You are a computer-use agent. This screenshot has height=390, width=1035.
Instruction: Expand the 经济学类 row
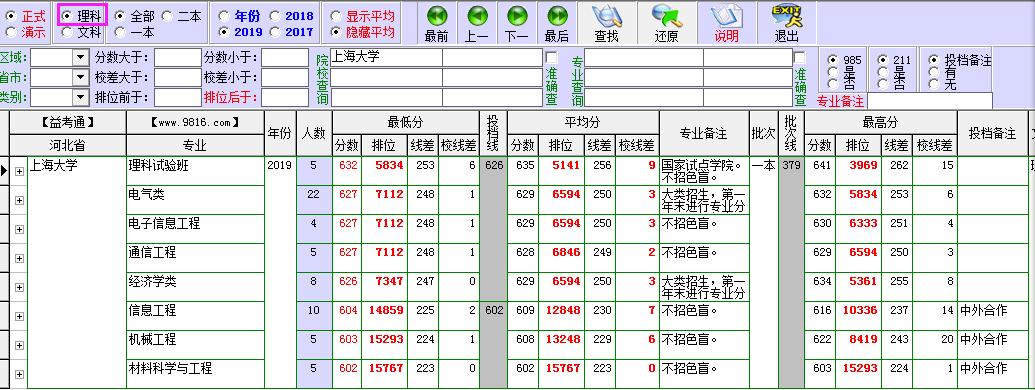(x=19, y=287)
